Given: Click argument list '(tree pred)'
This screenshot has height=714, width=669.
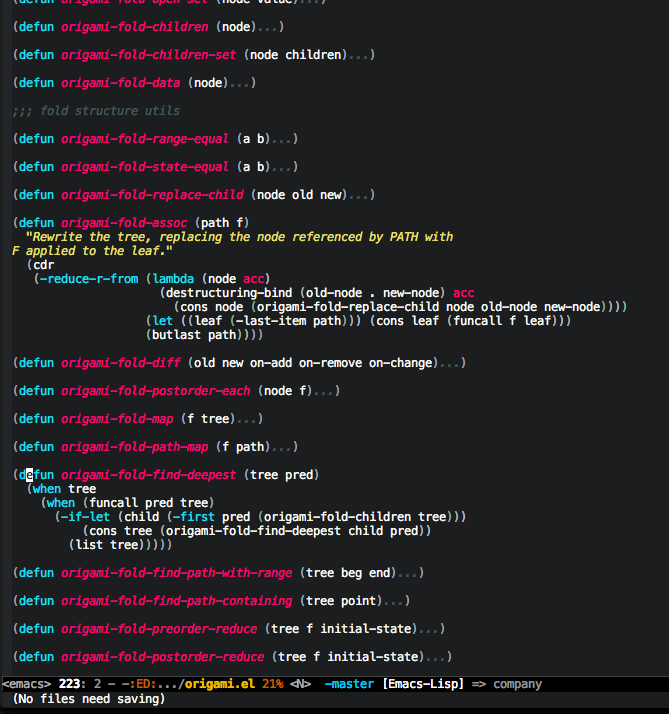Looking at the screenshot, I should point(281,475).
